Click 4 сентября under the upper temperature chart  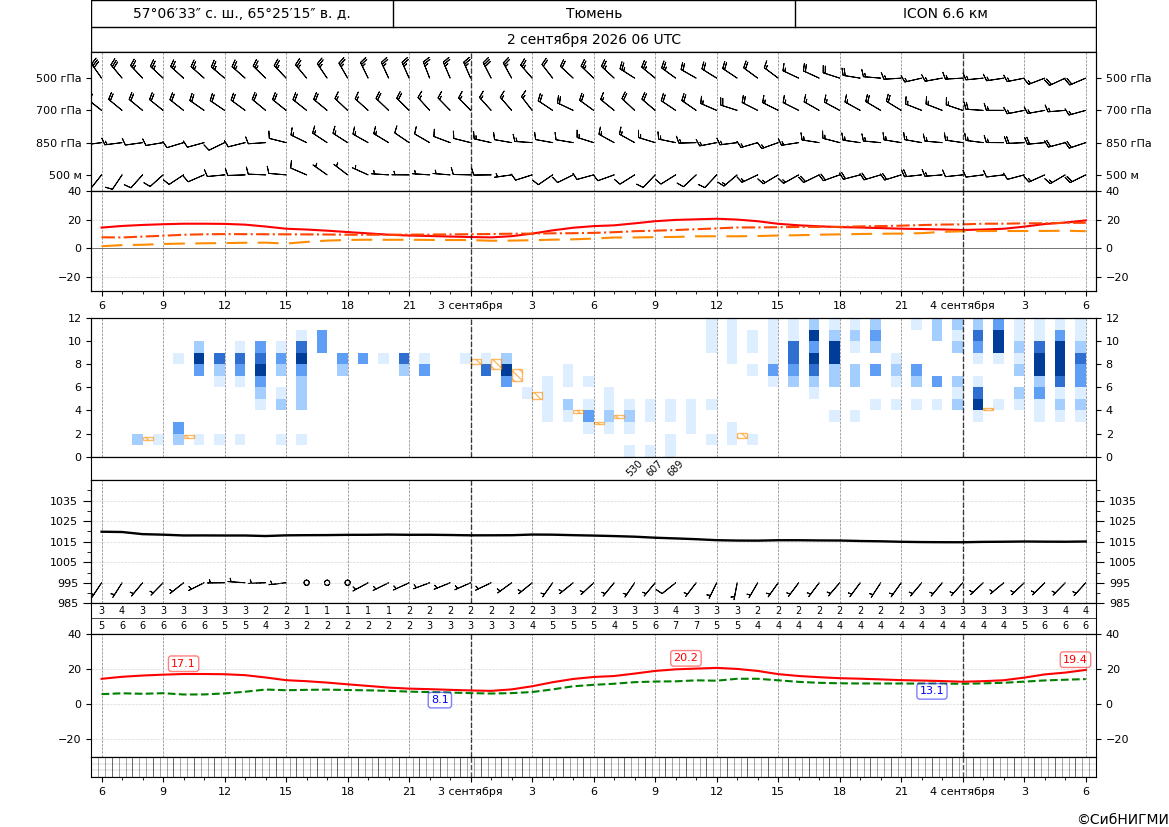(962, 305)
